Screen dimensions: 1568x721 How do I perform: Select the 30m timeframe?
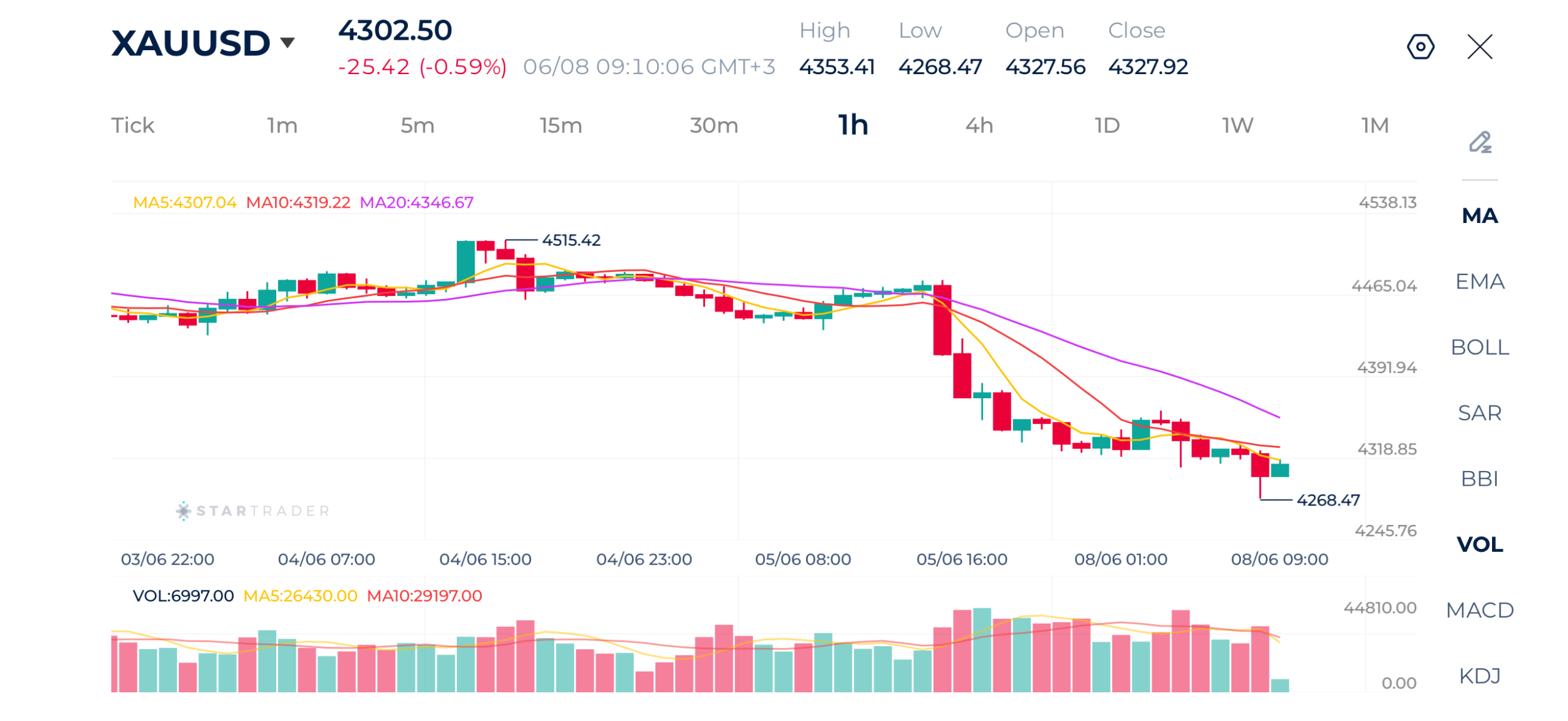point(714,125)
